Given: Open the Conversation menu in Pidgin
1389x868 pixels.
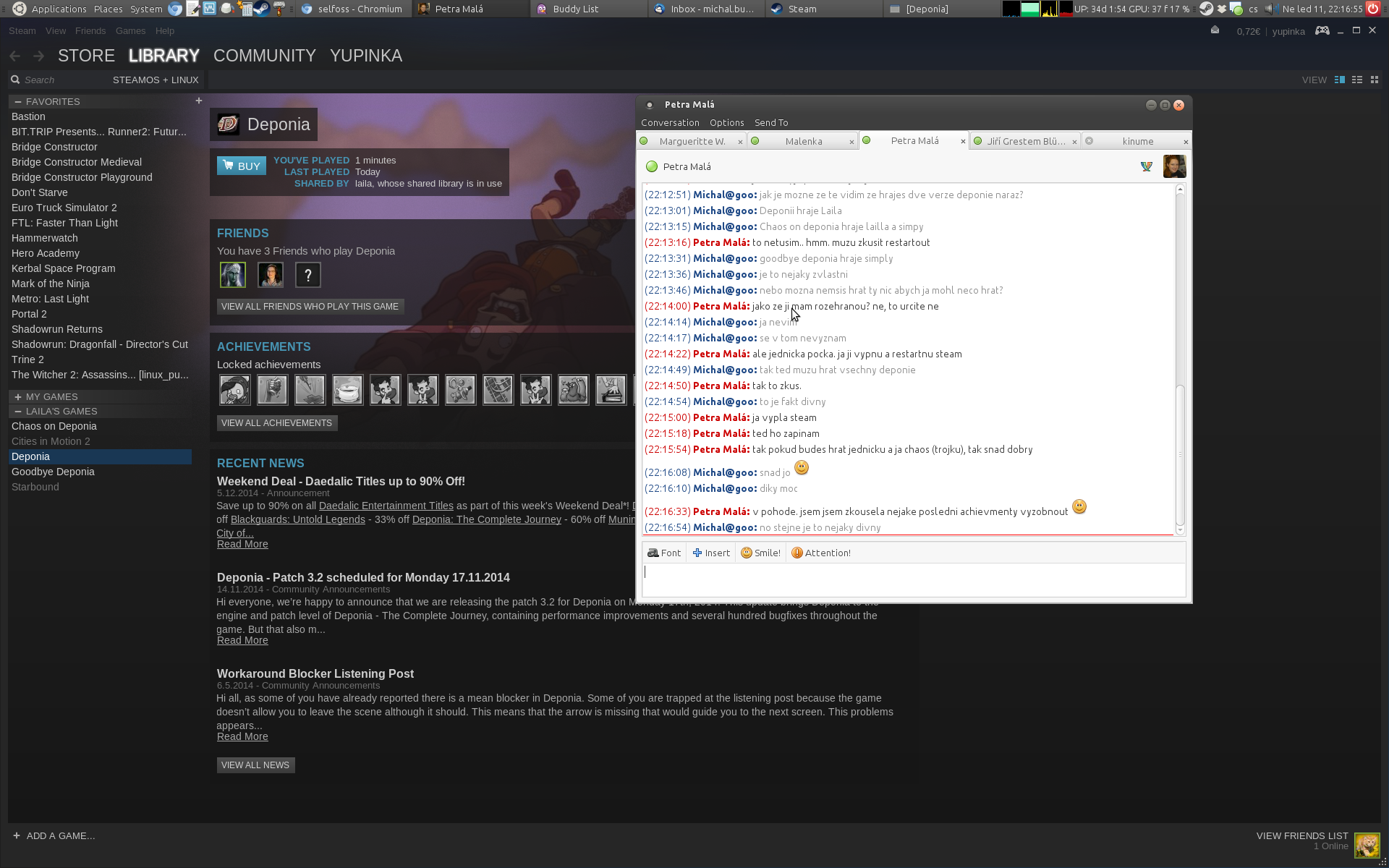Looking at the screenshot, I should [x=670, y=122].
